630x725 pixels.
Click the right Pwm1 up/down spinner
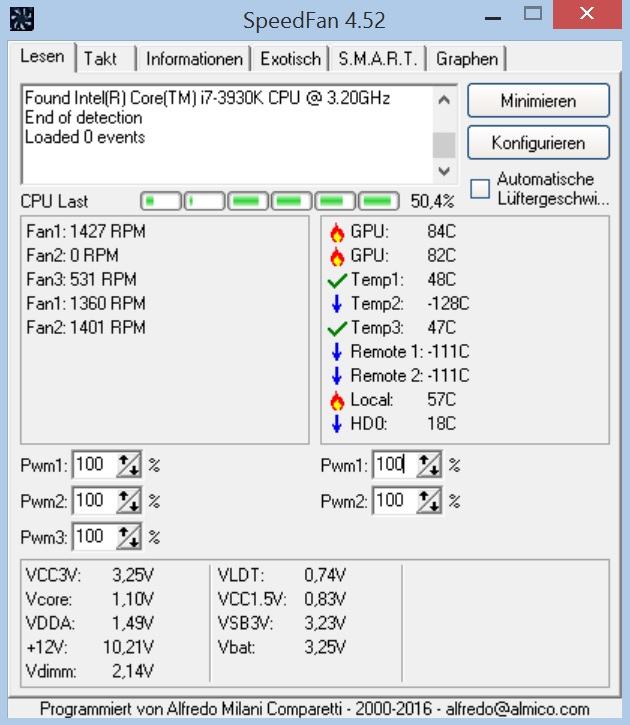(429, 465)
